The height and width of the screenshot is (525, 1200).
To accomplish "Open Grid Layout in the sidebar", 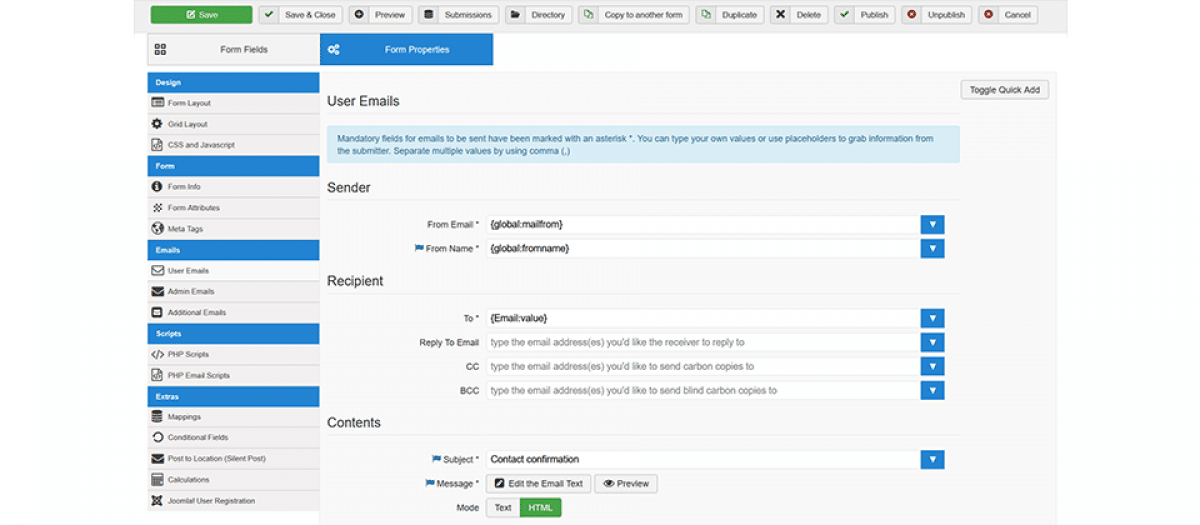I will pyautogui.click(x=233, y=124).
